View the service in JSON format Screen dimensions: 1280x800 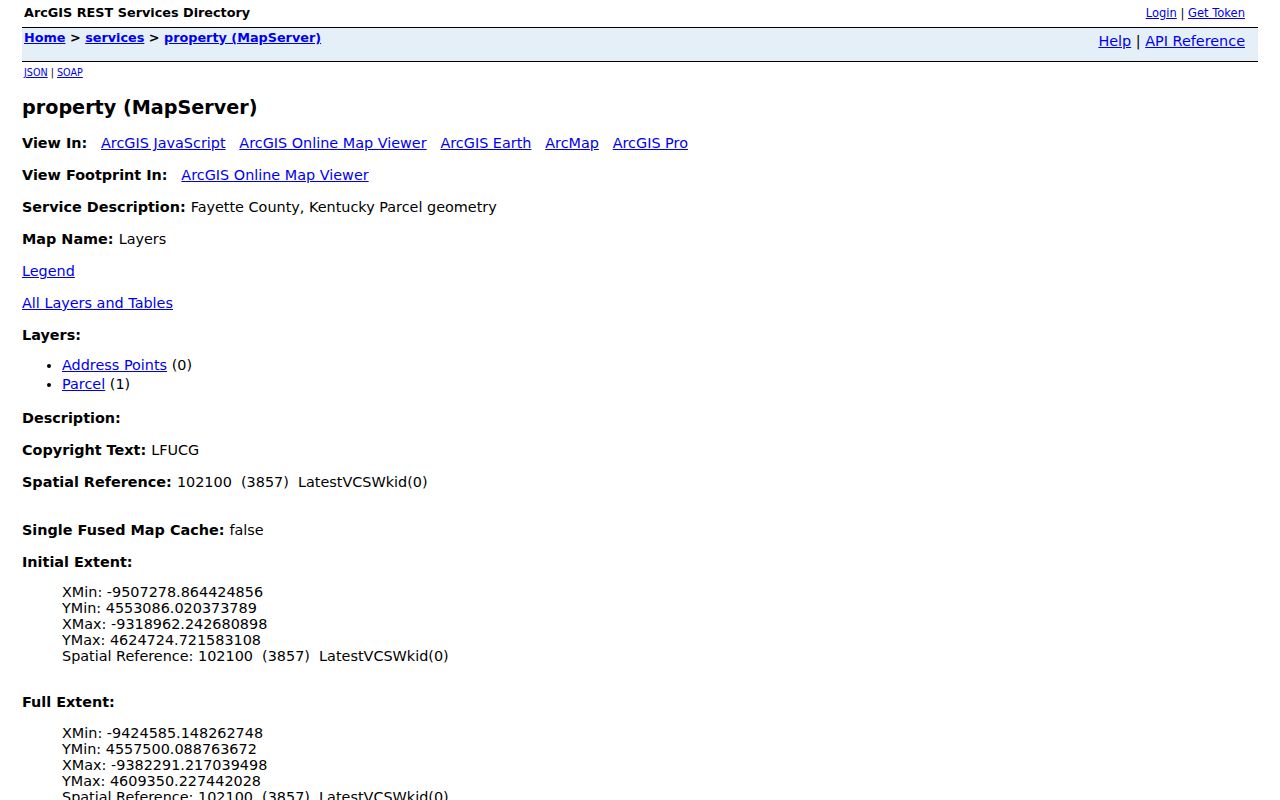coord(36,73)
